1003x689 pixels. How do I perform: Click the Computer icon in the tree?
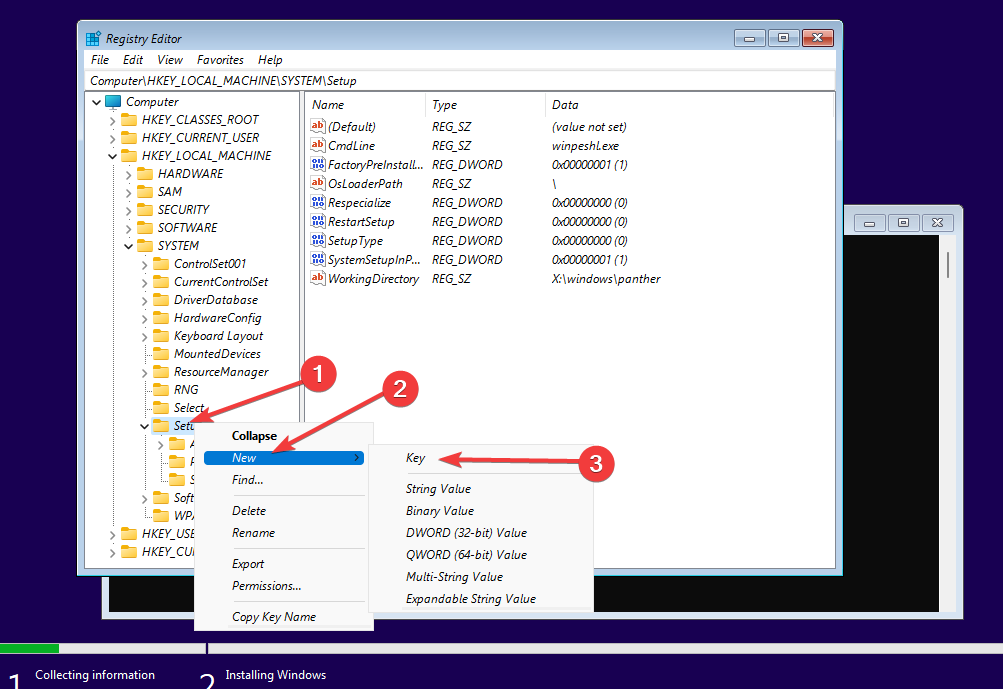(113, 102)
